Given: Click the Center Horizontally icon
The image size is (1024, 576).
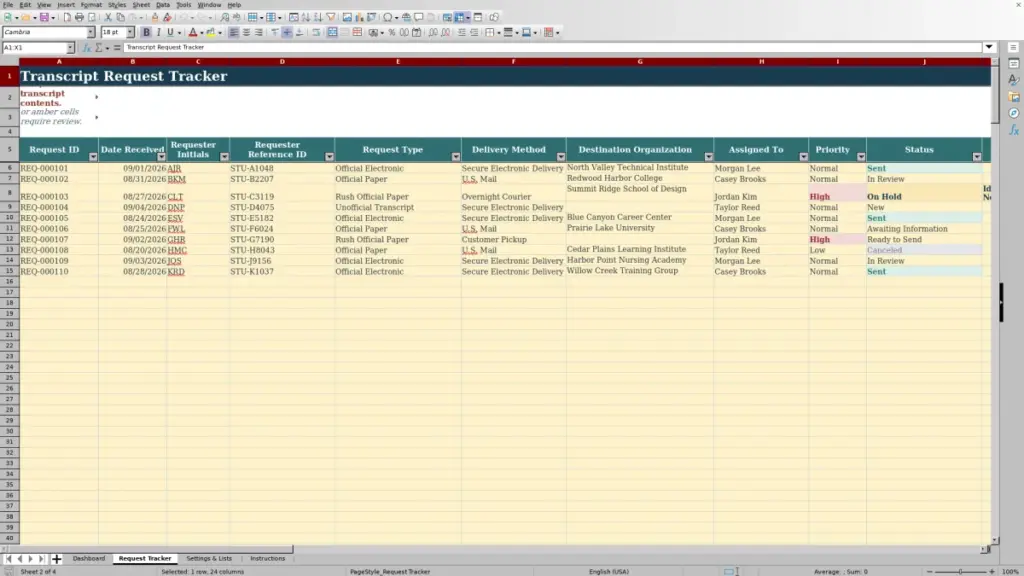Looking at the screenshot, I should [246, 32].
